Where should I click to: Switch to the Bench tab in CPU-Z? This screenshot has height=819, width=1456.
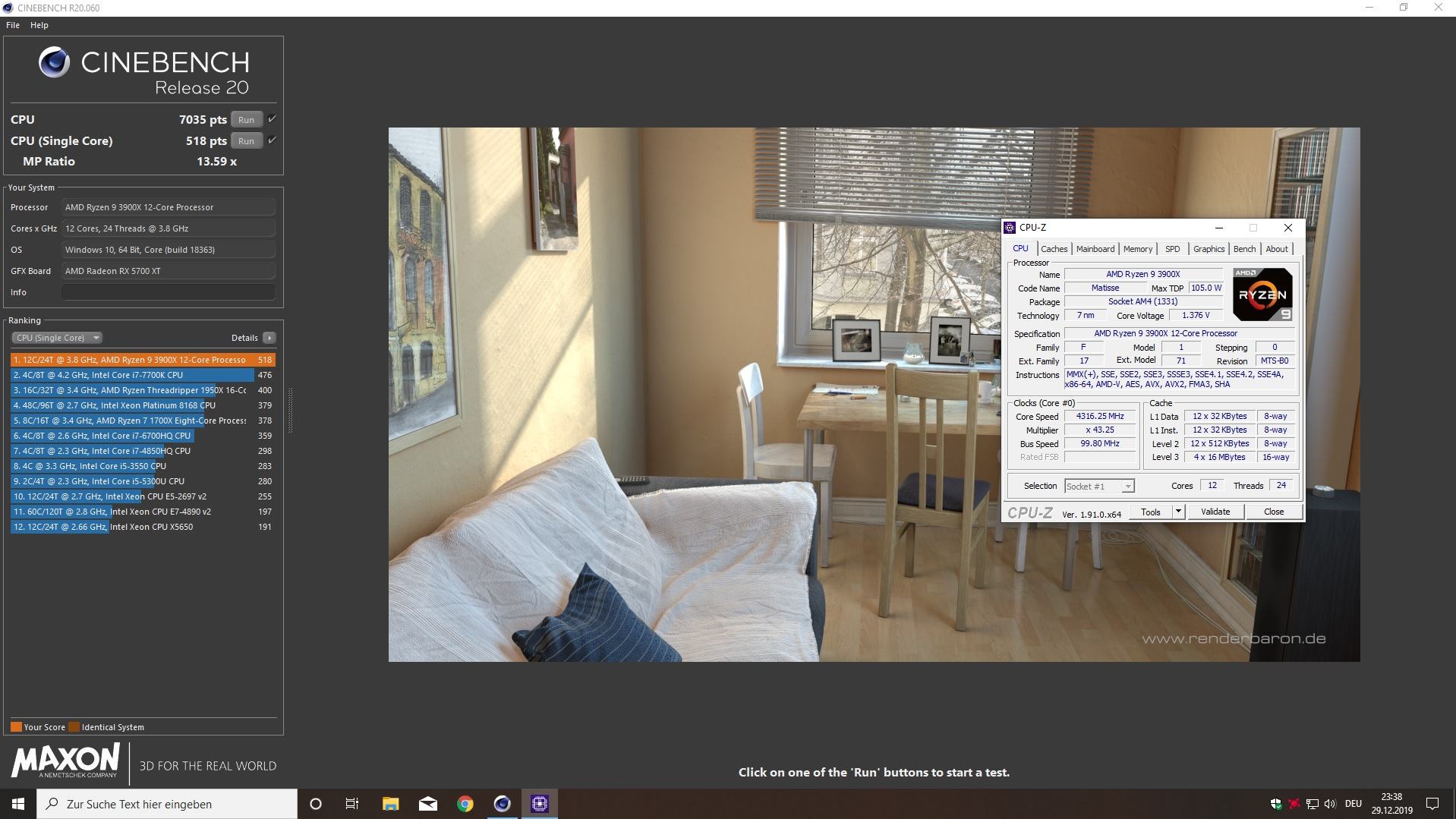click(1244, 249)
